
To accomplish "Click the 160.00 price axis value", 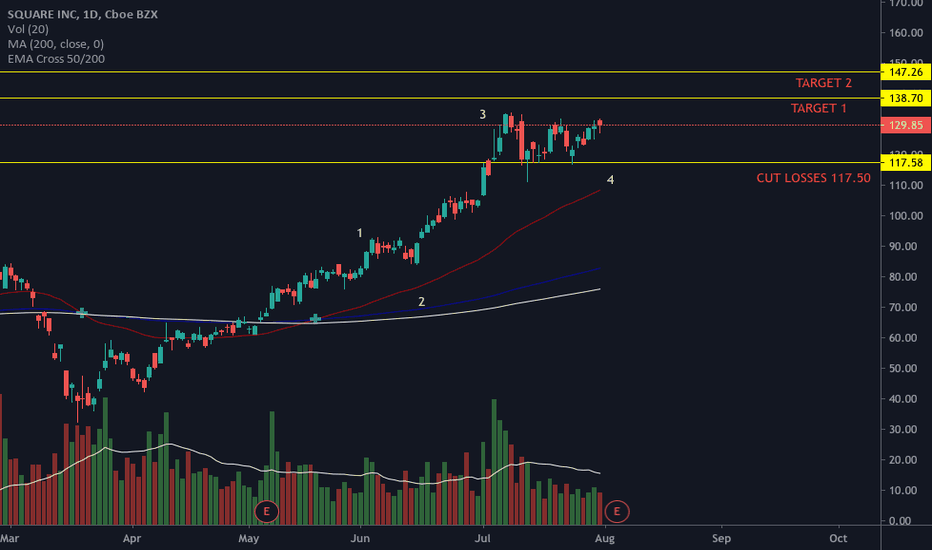I will pos(906,33).
